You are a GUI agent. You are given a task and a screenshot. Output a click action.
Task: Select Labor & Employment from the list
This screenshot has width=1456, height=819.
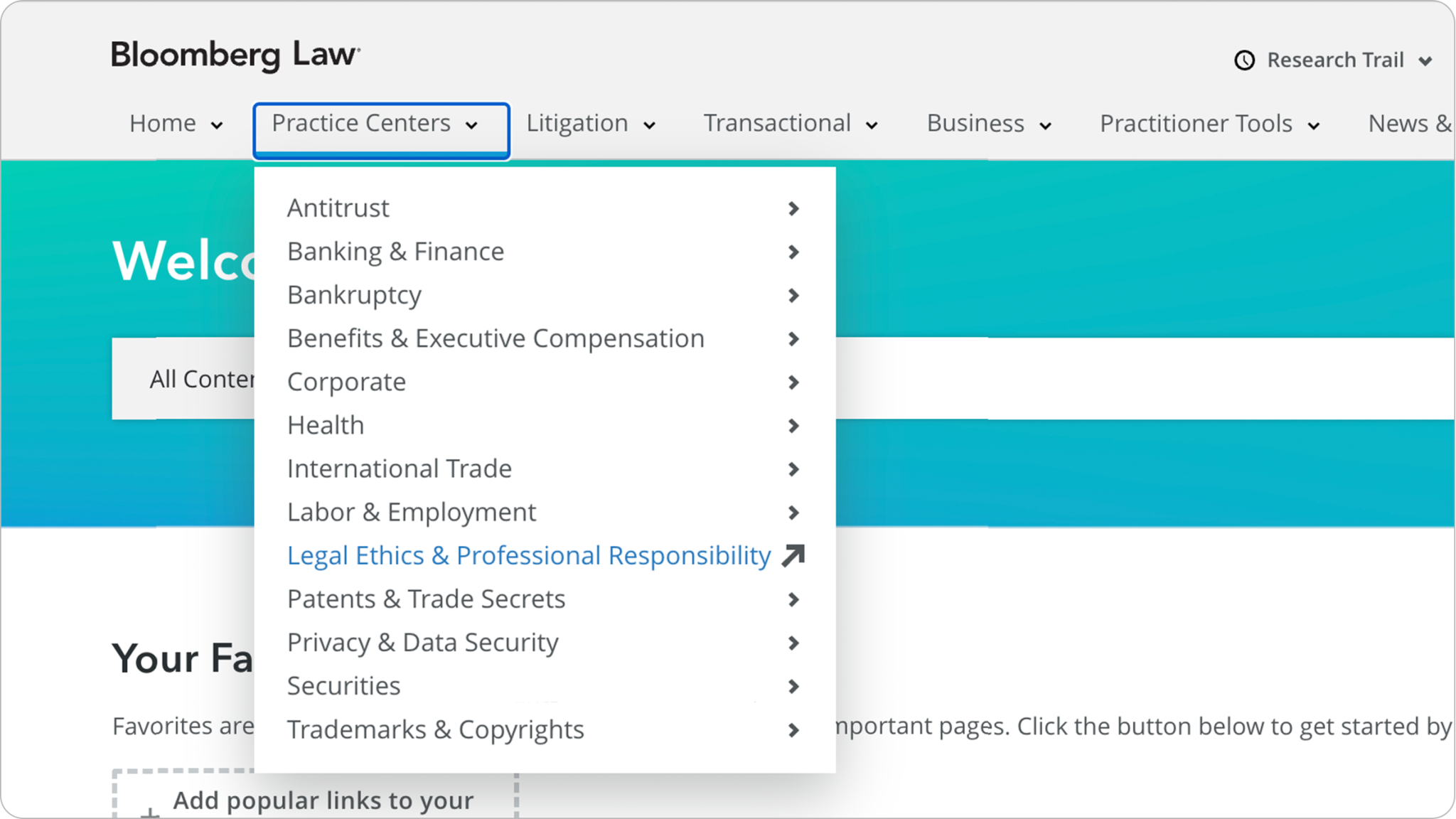coord(411,512)
